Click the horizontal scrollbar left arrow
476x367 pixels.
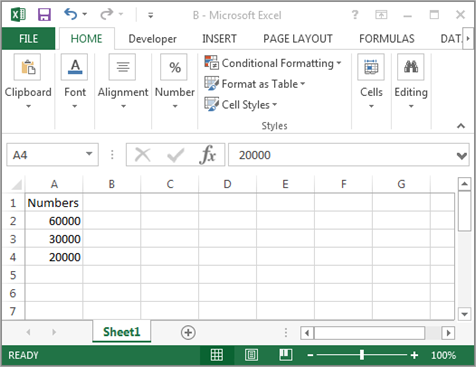pyautogui.click(x=307, y=333)
